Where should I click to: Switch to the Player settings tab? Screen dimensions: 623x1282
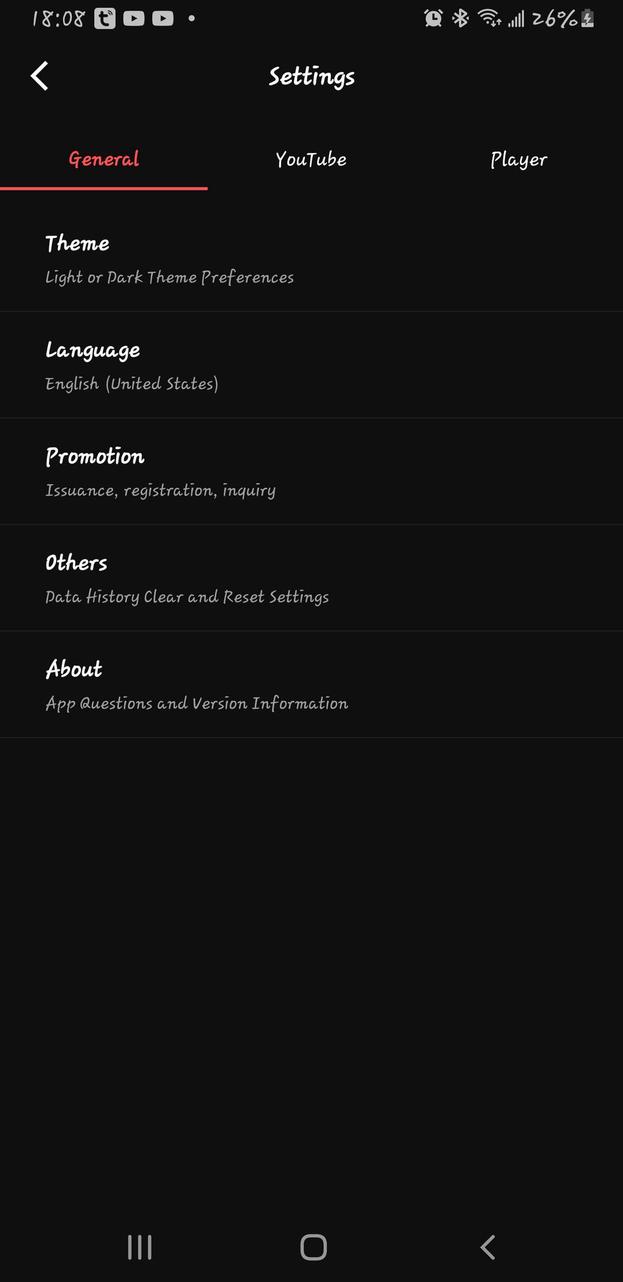click(x=519, y=159)
